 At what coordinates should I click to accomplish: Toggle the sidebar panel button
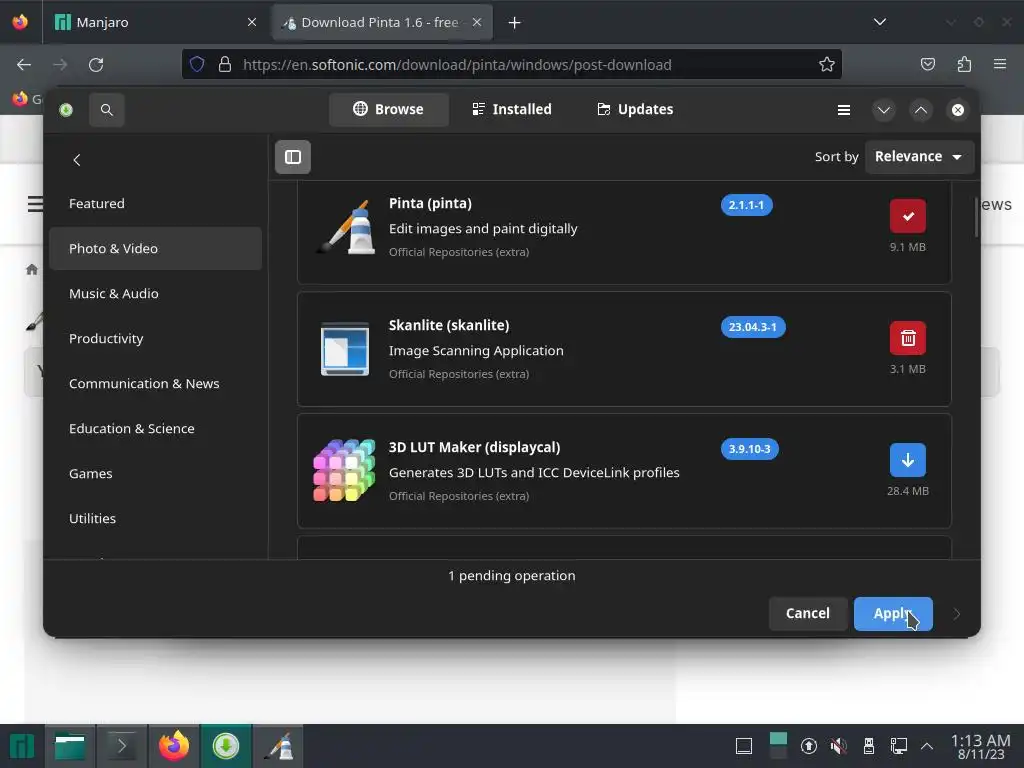tap(293, 157)
